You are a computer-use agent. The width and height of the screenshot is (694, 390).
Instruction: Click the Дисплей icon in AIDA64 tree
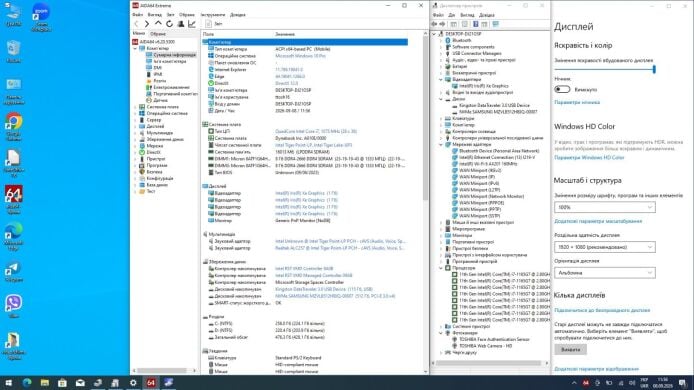[x=142, y=126]
